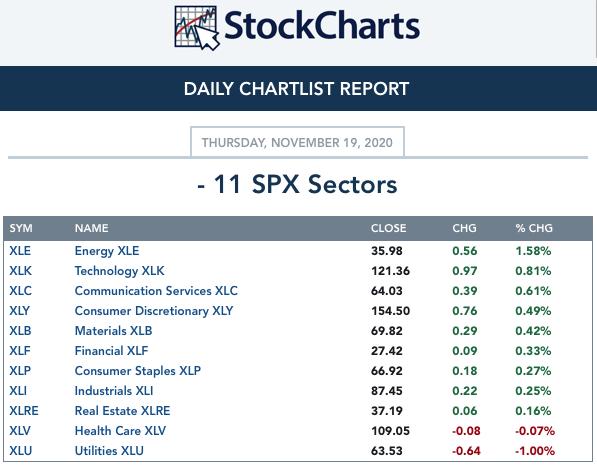The width and height of the screenshot is (597, 466).
Task: Click the StockCharts wordmark text
Action: 322,26
